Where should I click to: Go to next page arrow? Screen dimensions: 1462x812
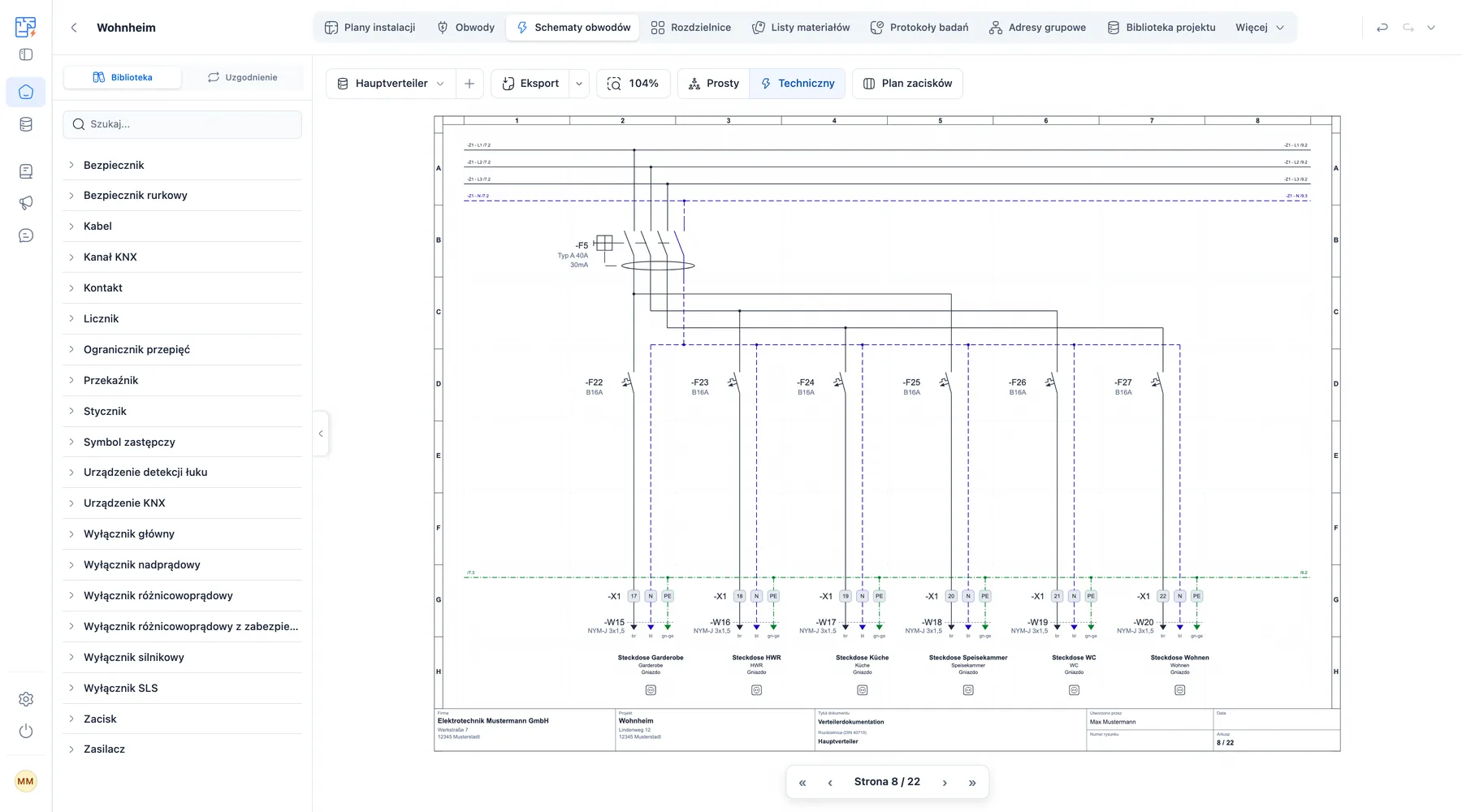point(945,783)
